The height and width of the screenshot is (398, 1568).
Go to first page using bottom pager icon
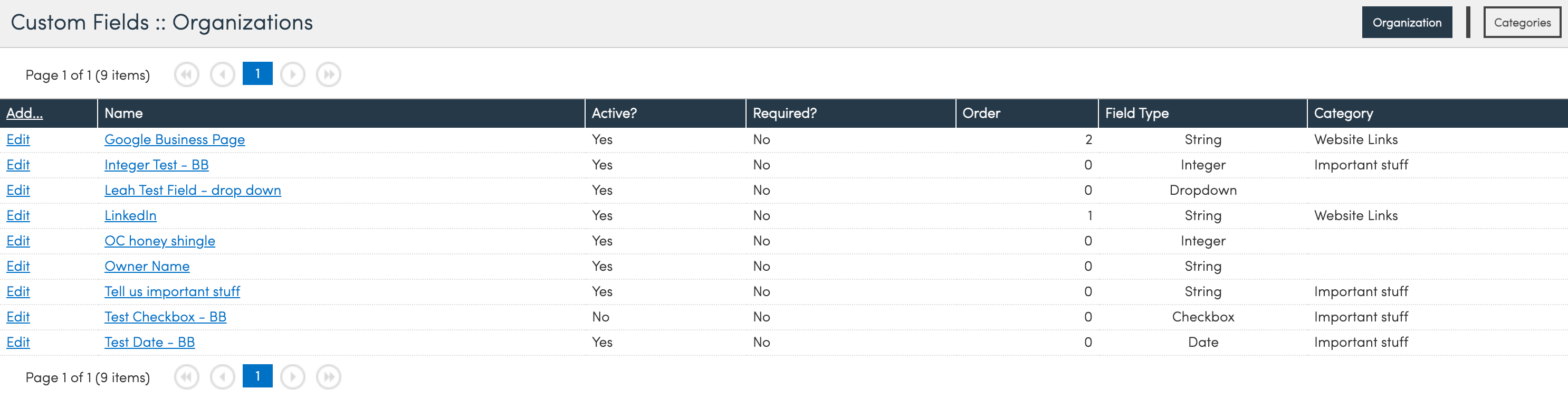186,377
